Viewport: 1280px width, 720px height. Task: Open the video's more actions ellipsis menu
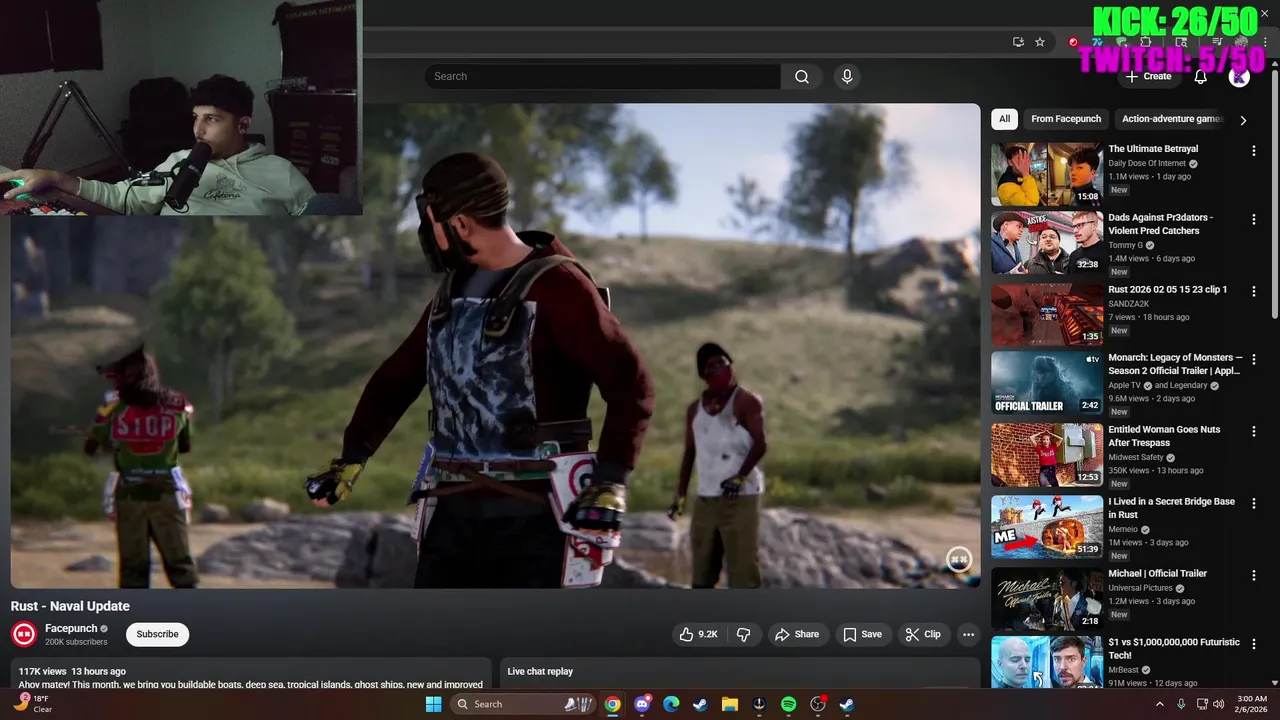pyautogui.click(x=968, y=634)
